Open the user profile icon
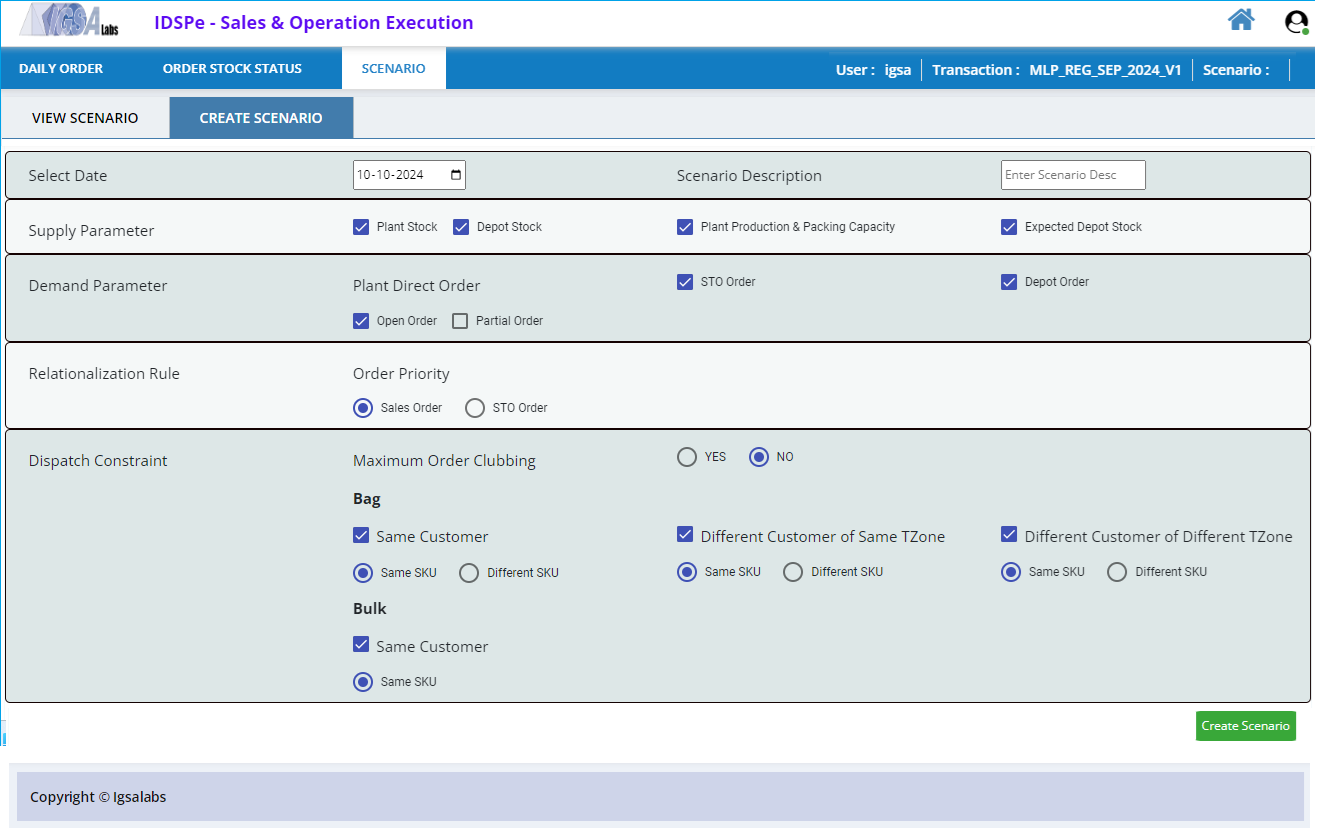Viewport: 1333px width, 837px height. pyautogui.click(x=1297, y=22)
